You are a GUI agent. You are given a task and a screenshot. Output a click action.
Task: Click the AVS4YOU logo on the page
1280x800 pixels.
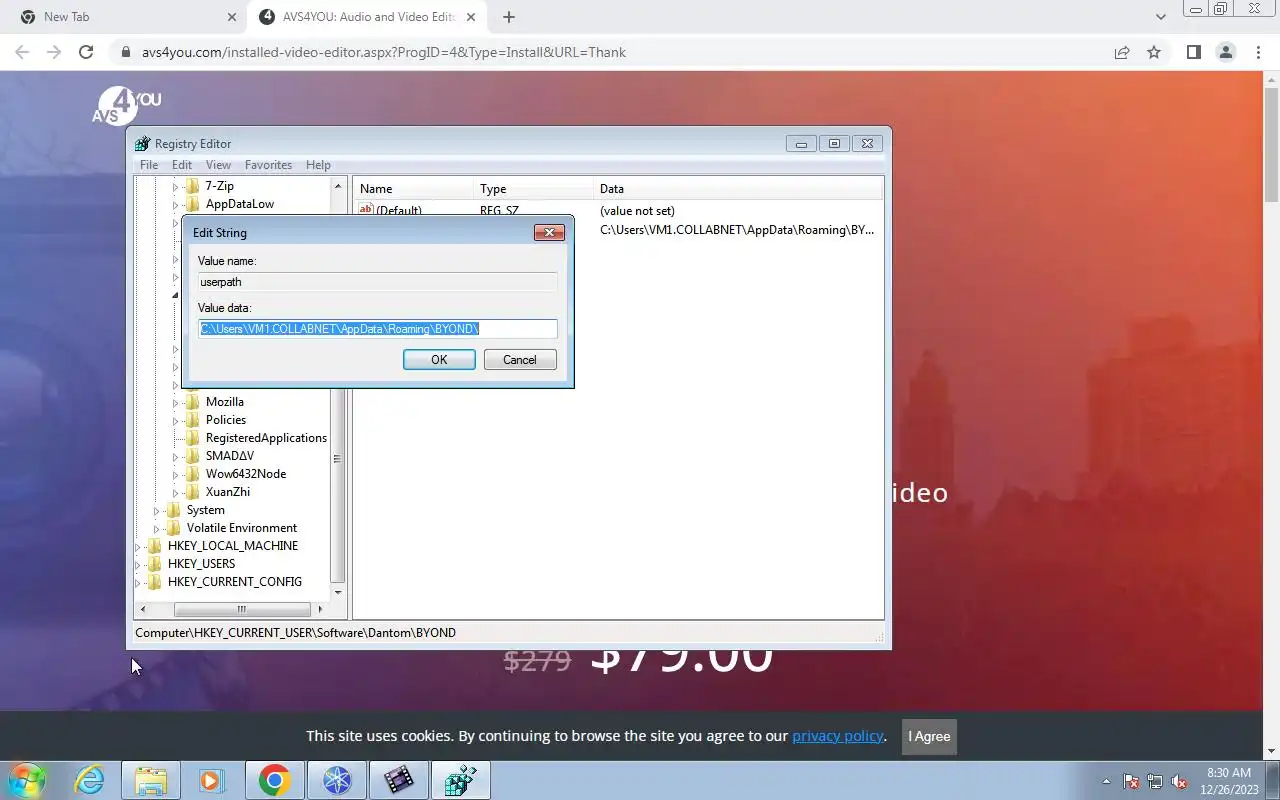(x=126, y=105)
